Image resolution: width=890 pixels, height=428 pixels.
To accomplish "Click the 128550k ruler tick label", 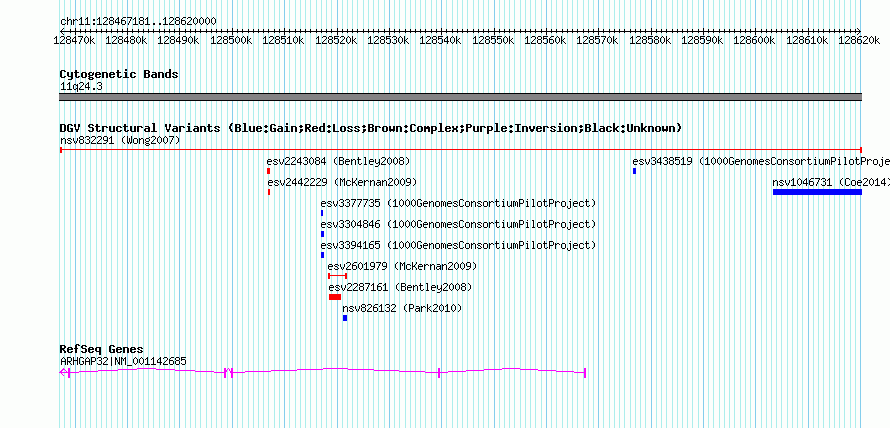I will [x=493, y=40].
